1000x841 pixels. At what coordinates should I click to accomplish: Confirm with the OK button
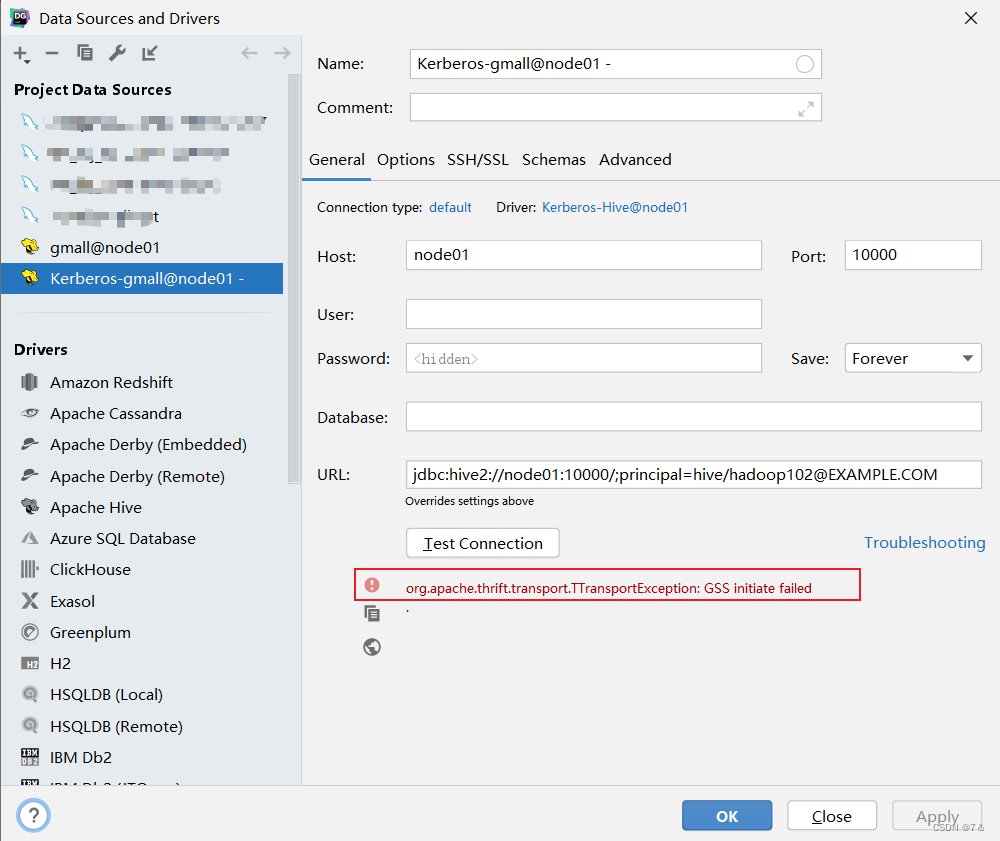pyautogui.click(x=727, y=815)
